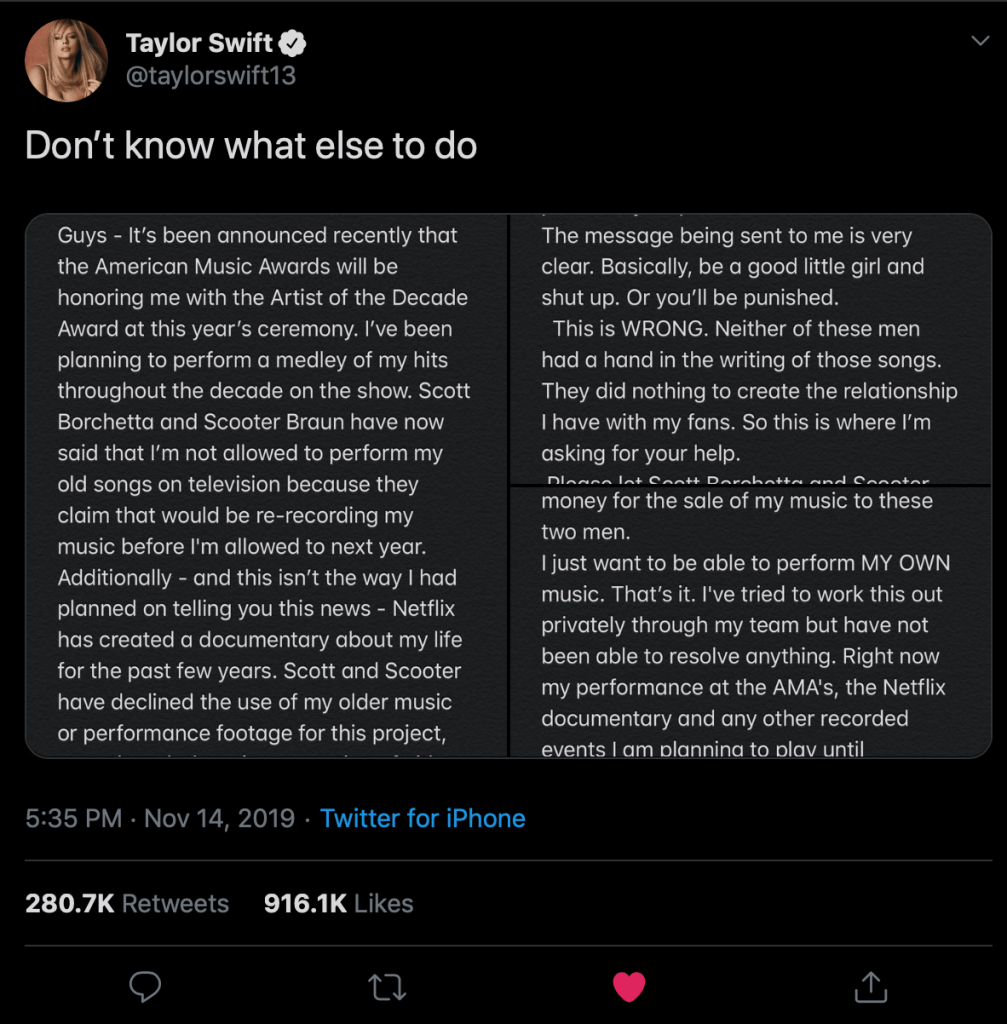Viewport: 1007px width, 1024px height.
Task: Open the tweet options chevron menu
Action: click(980, 40)
